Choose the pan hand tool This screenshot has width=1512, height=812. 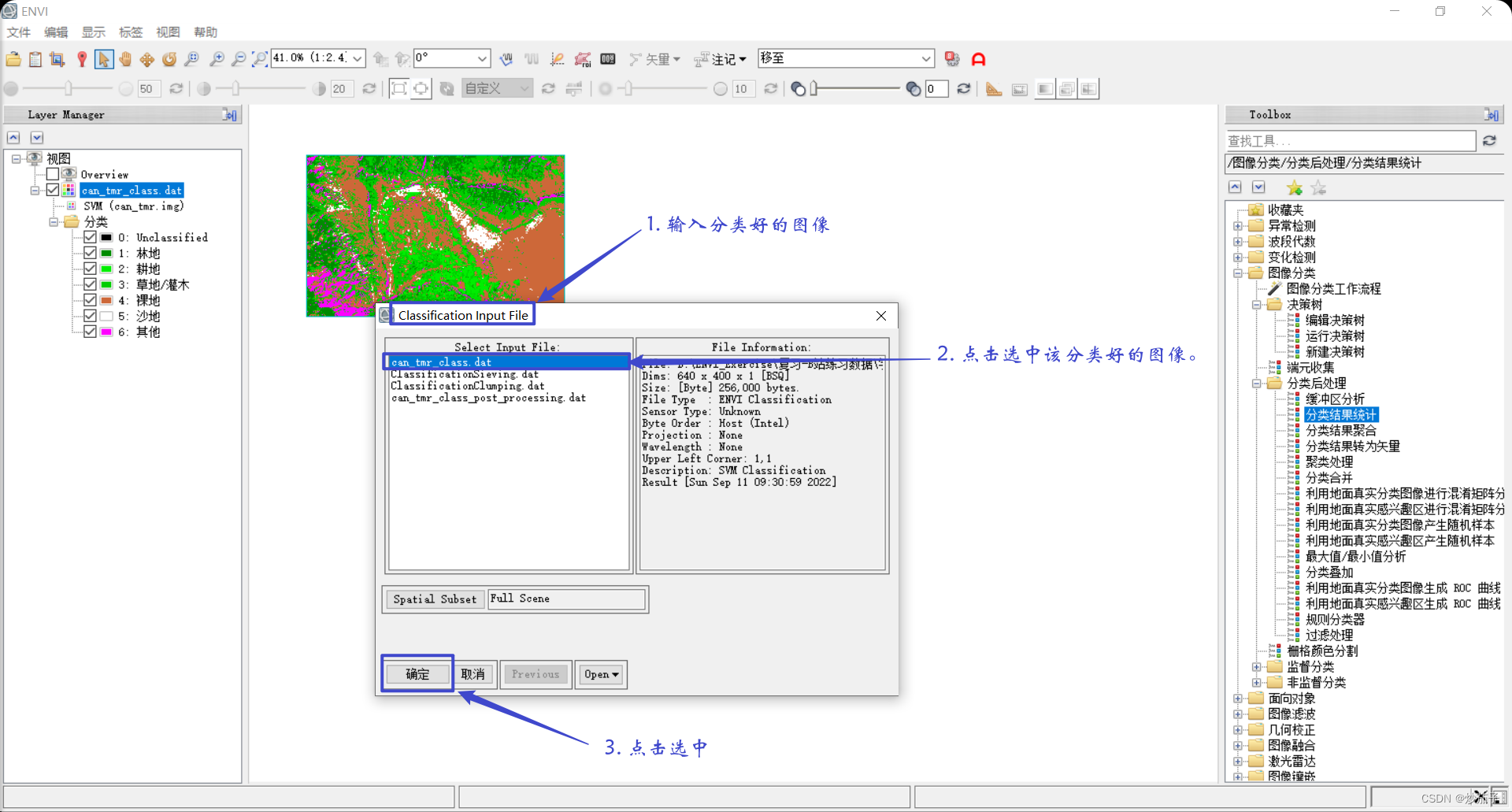pyautogui.click(x=125, y=59)
